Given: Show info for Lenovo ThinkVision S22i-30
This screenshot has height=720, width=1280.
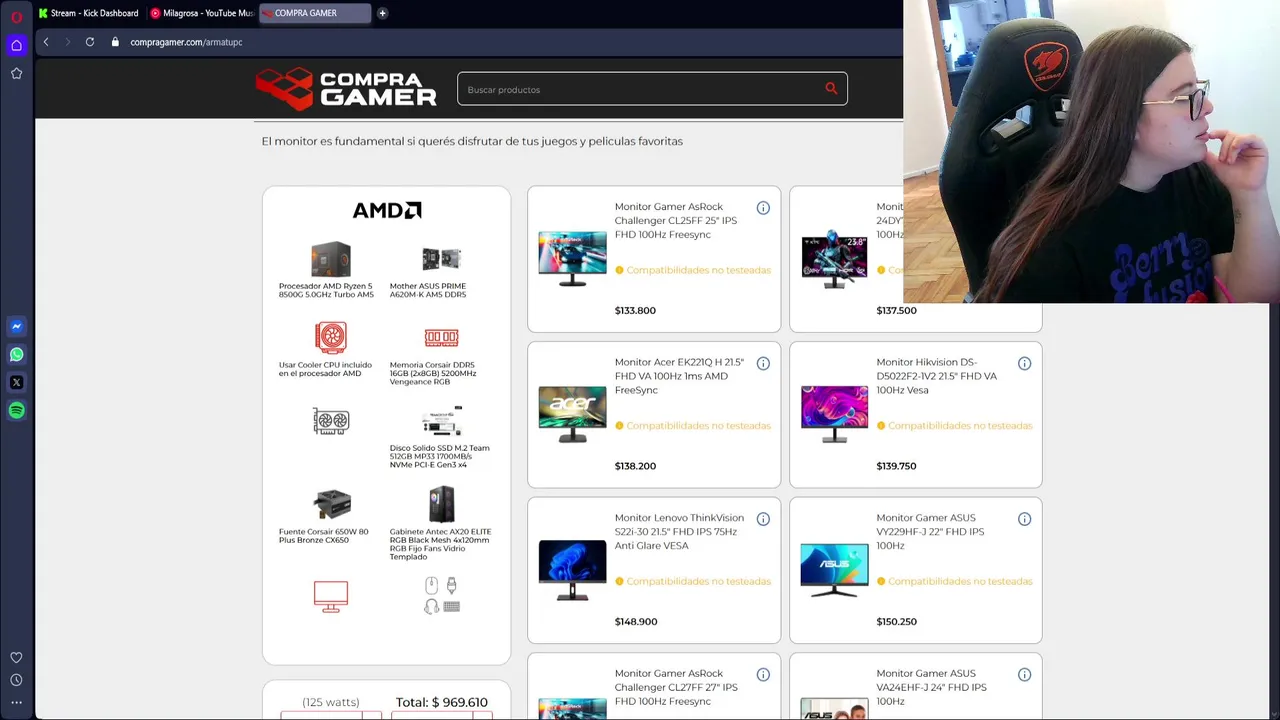Looking at the screenshot, I should [763, 519].
